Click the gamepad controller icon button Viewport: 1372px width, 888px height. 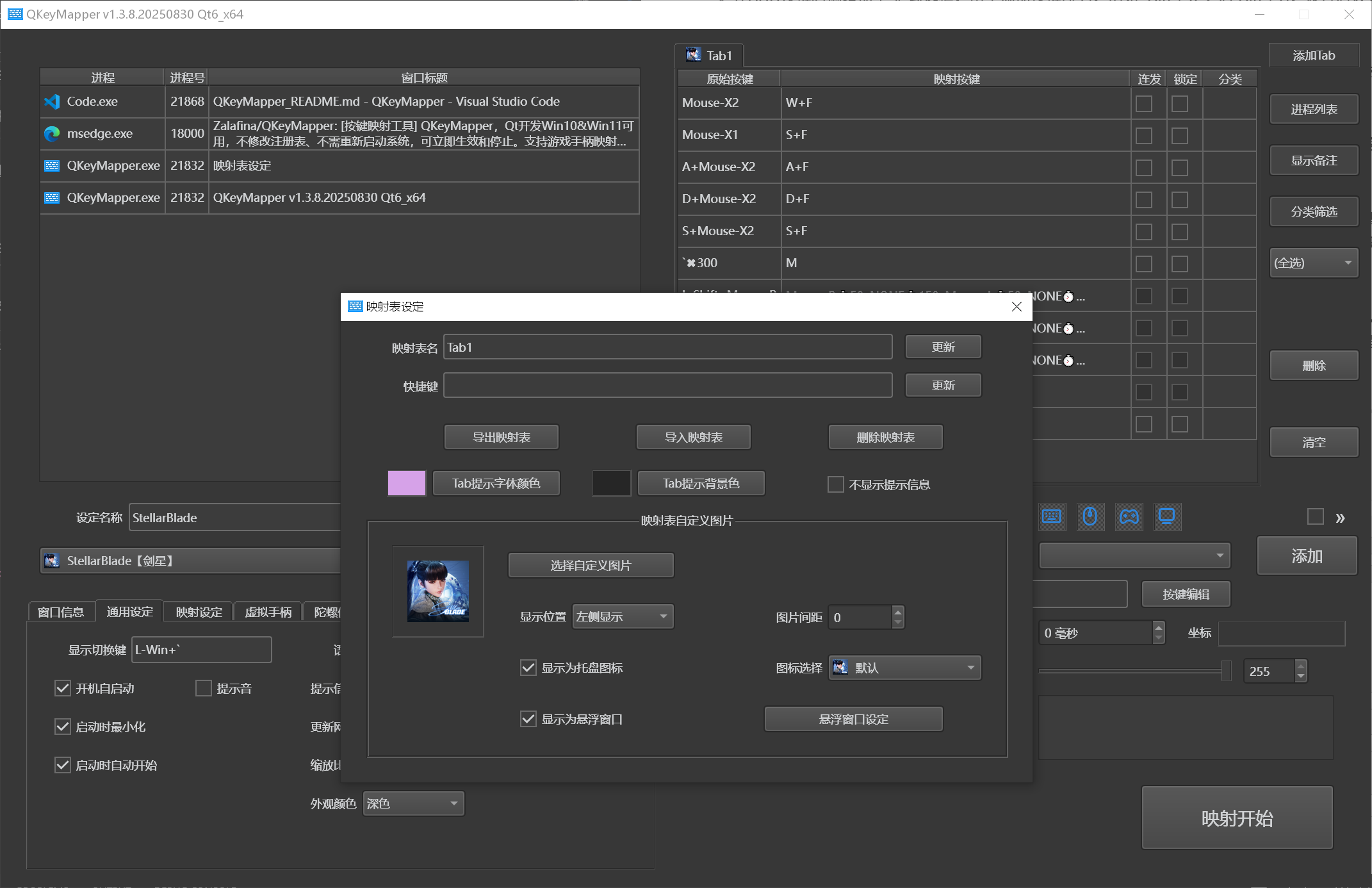tap(1129, 516)
